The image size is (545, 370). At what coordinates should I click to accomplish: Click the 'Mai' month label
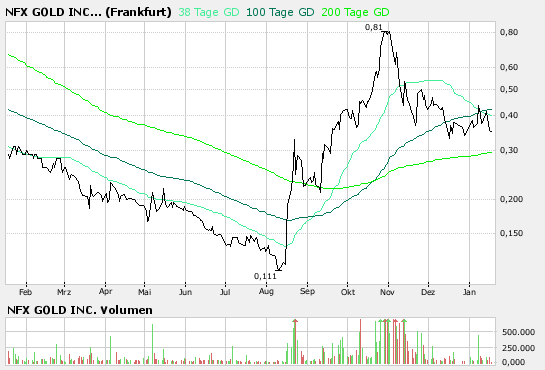[x=145, y=292]
